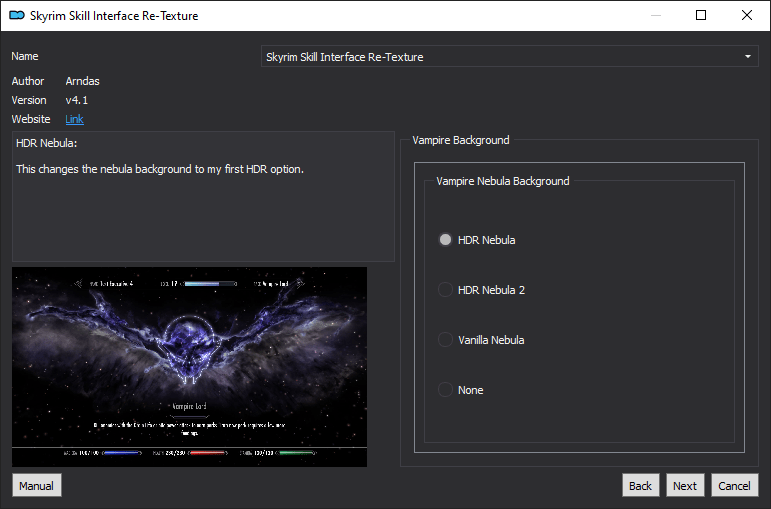Screen dimensions: 771x509
Task: Minimize the installer window
Action: coord(656,15)
